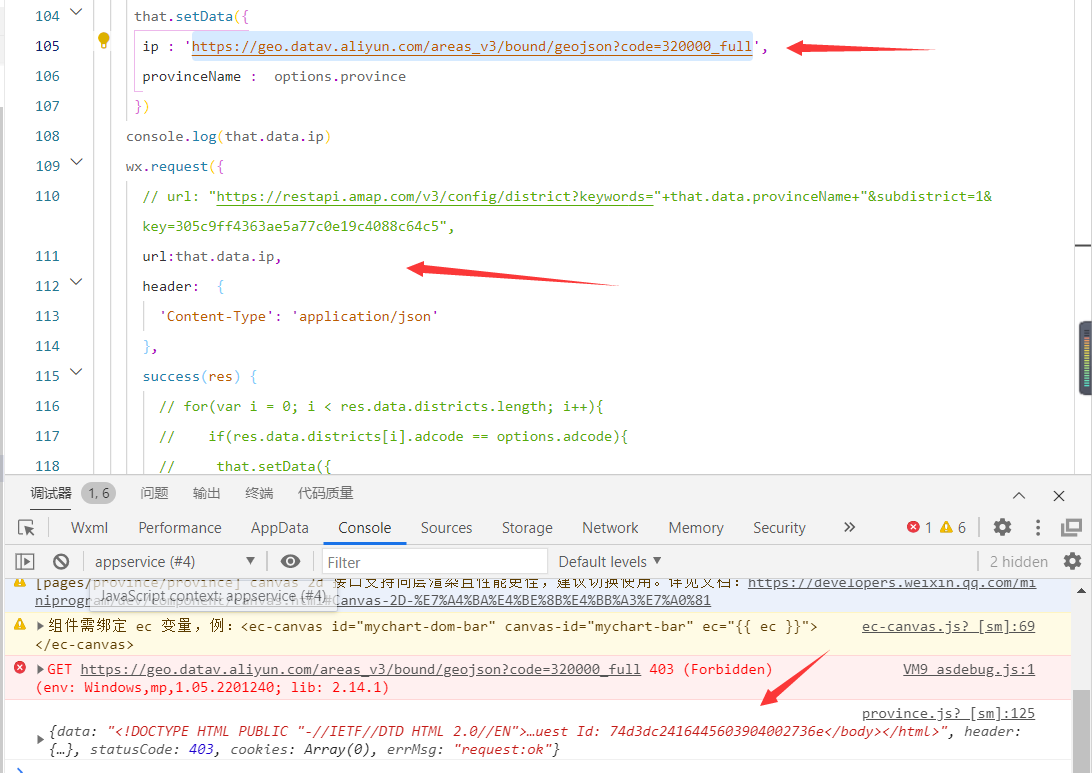
Task: Switch to the Sources tab
Action: click(x=446, y=528)
